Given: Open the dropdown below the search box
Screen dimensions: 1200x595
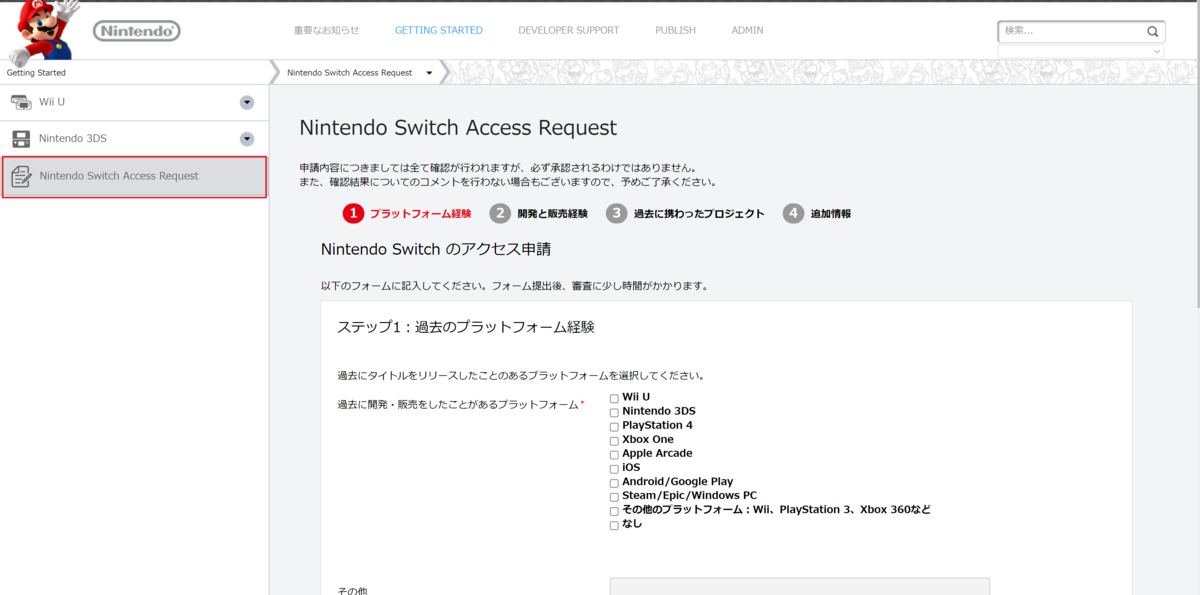Looking at the screenshot, I should (1081, 51).
